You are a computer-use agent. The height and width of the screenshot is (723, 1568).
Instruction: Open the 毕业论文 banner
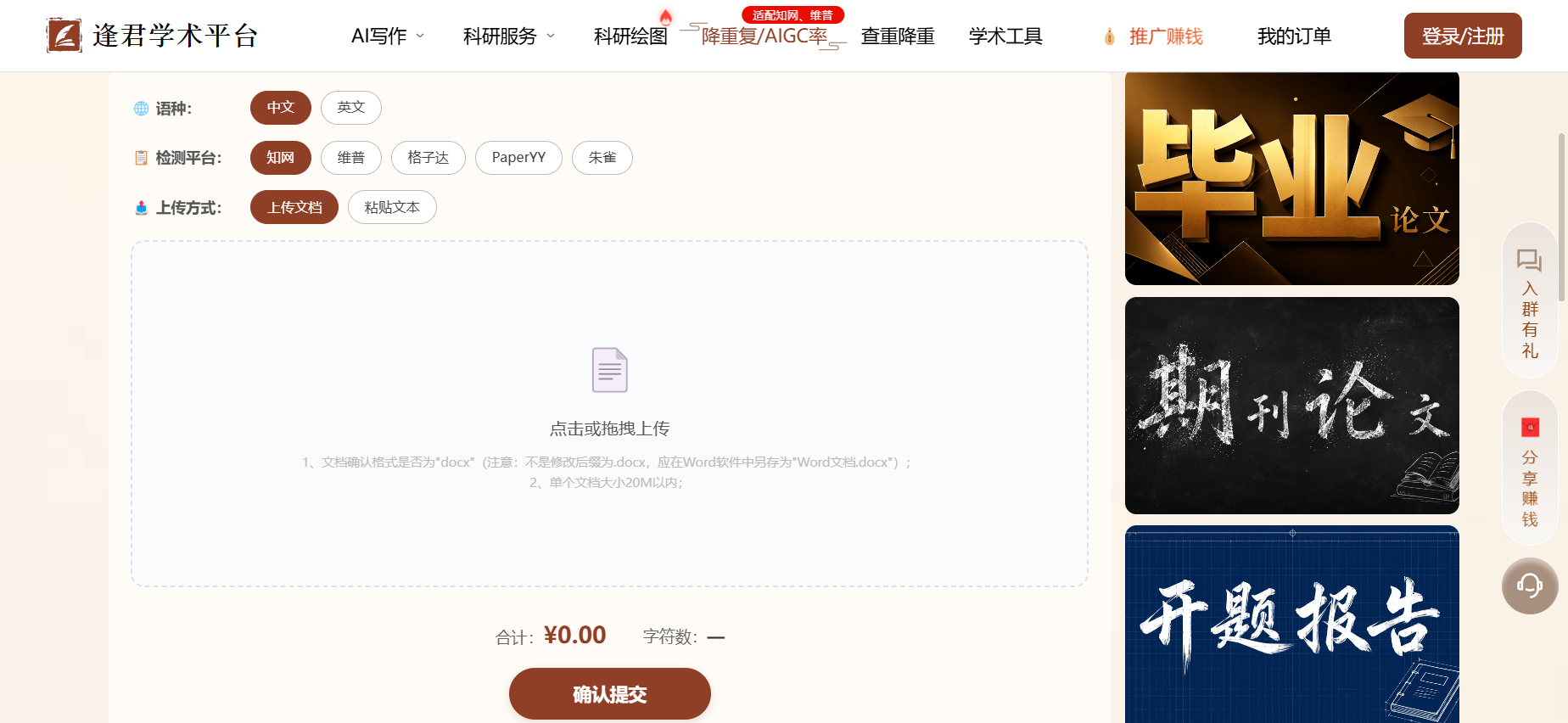1292,178
